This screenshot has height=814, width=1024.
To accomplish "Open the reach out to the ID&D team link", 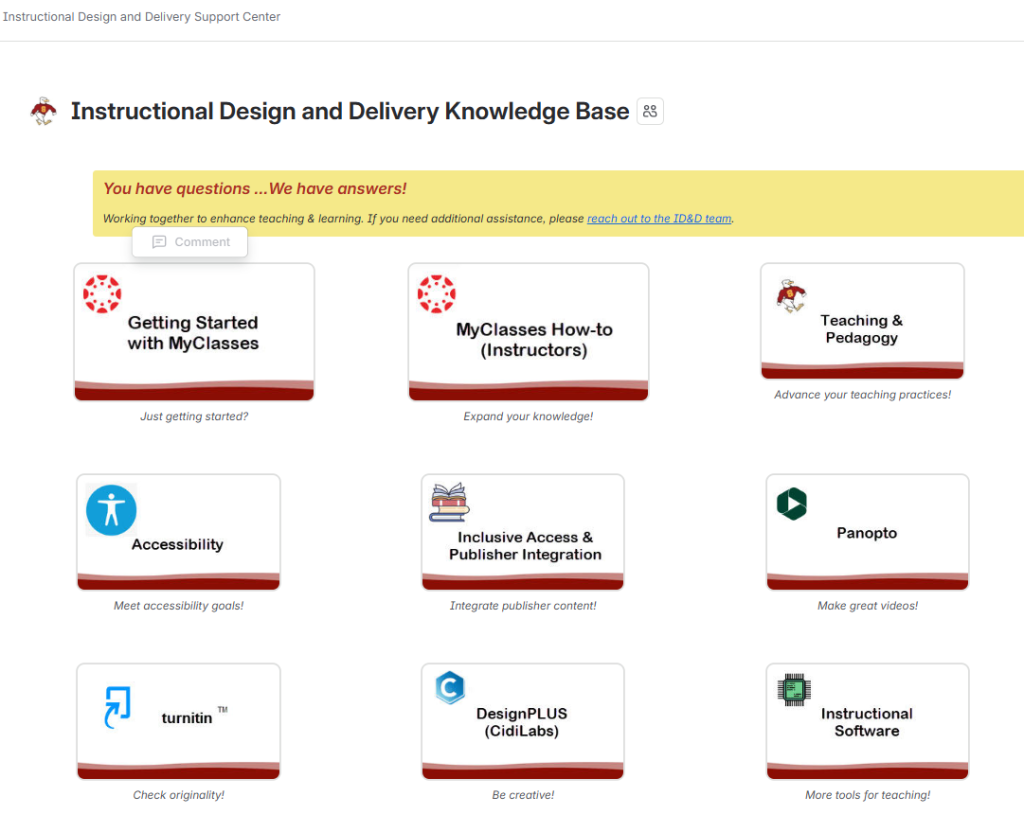I will coord(659,218).
